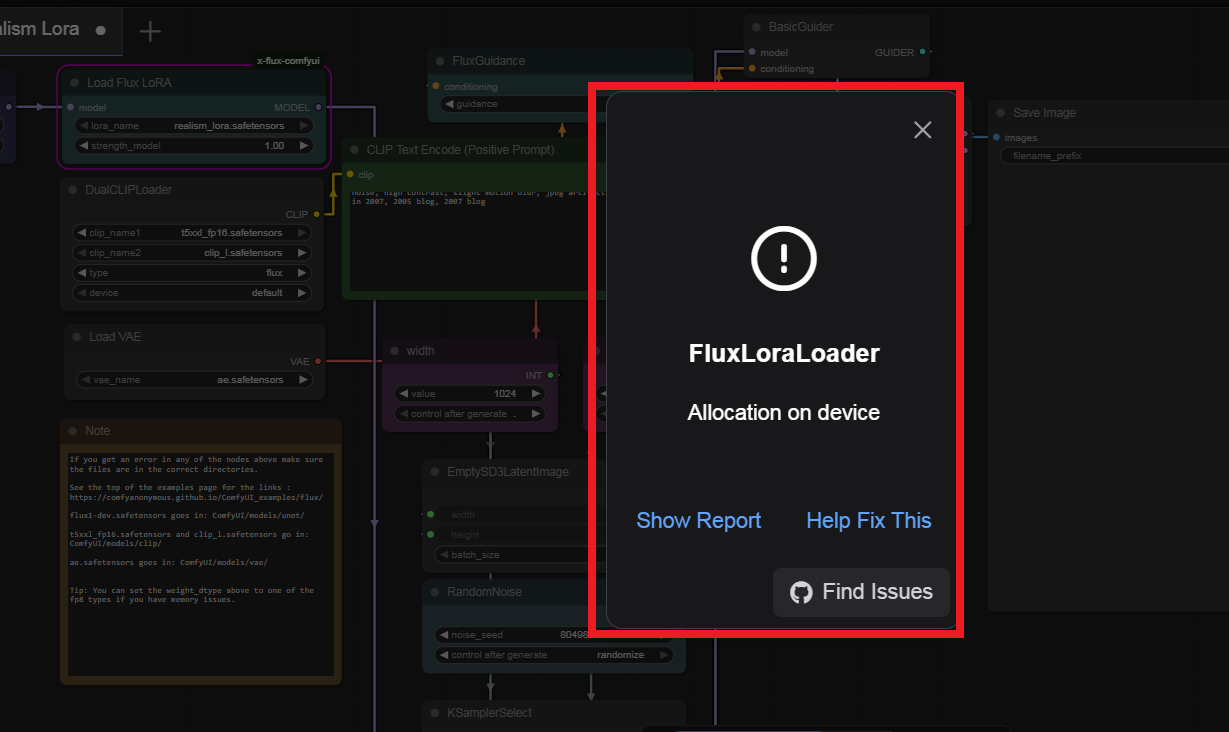The height and width of the screenshot is (732, 1229).
Task: Expand the vae_name selector in Load VAE
Action: click(x=194, y=380)
